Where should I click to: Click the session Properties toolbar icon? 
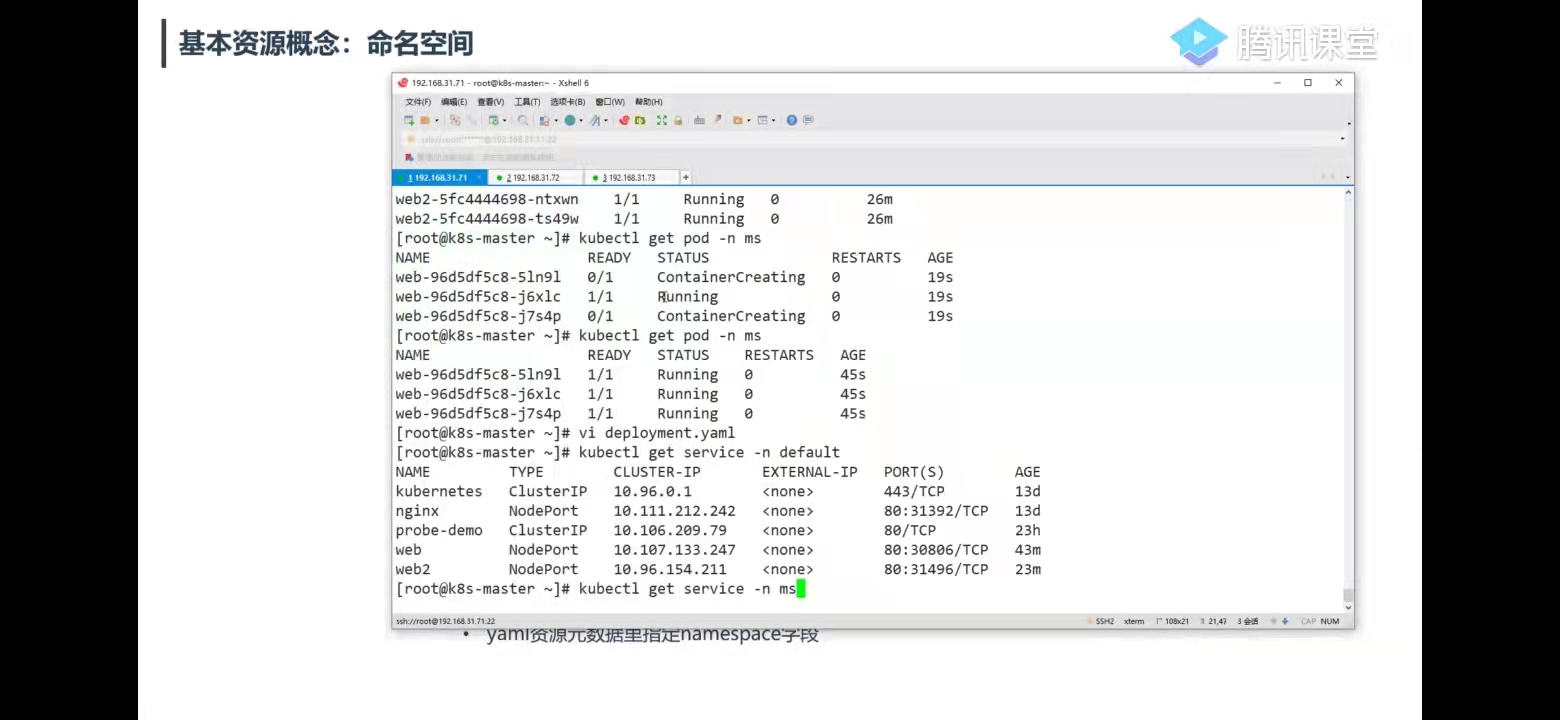[x=493, y=120]
